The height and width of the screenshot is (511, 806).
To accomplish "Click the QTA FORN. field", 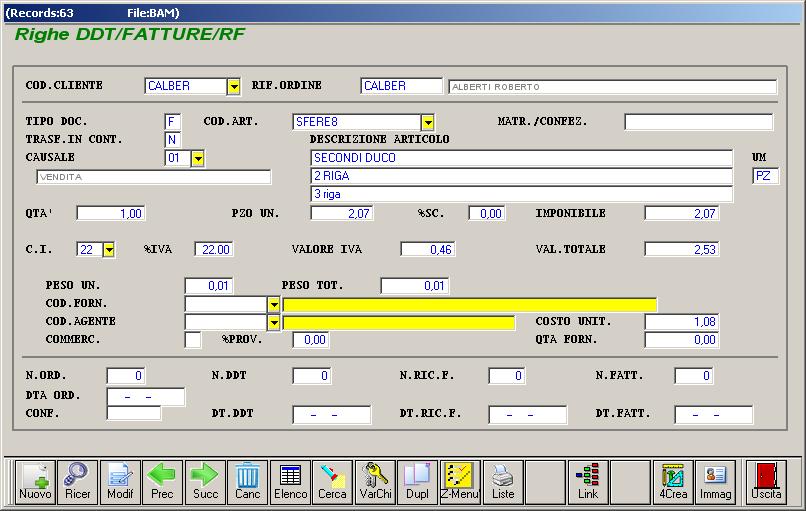I will 682,340.
